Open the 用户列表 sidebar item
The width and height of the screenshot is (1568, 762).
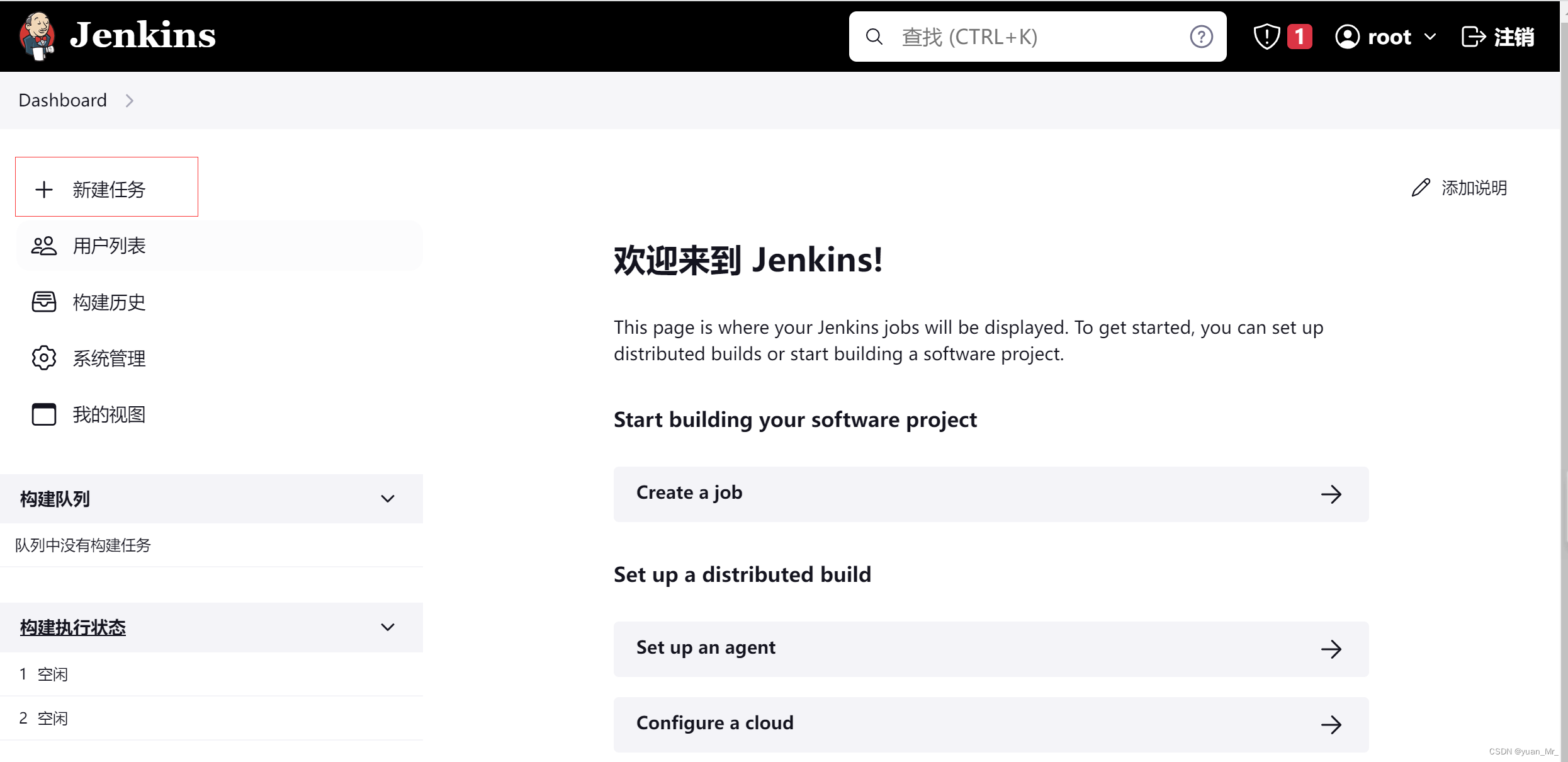pyautogui.click(x=219, y=246)
